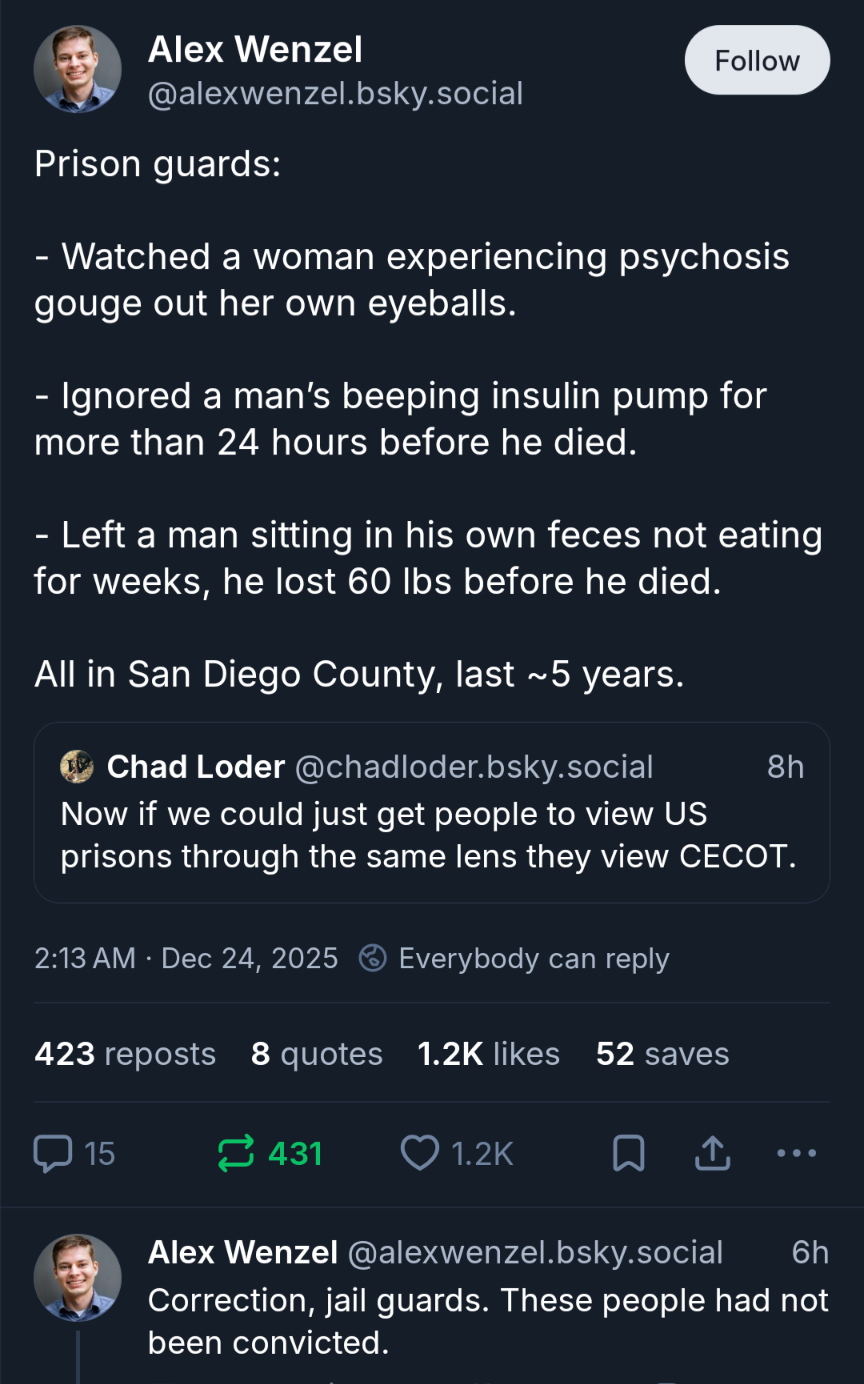Like the post with heart icon
Image resolution: width=864 pixels, height=1384 pixels.
[420, 1154]
